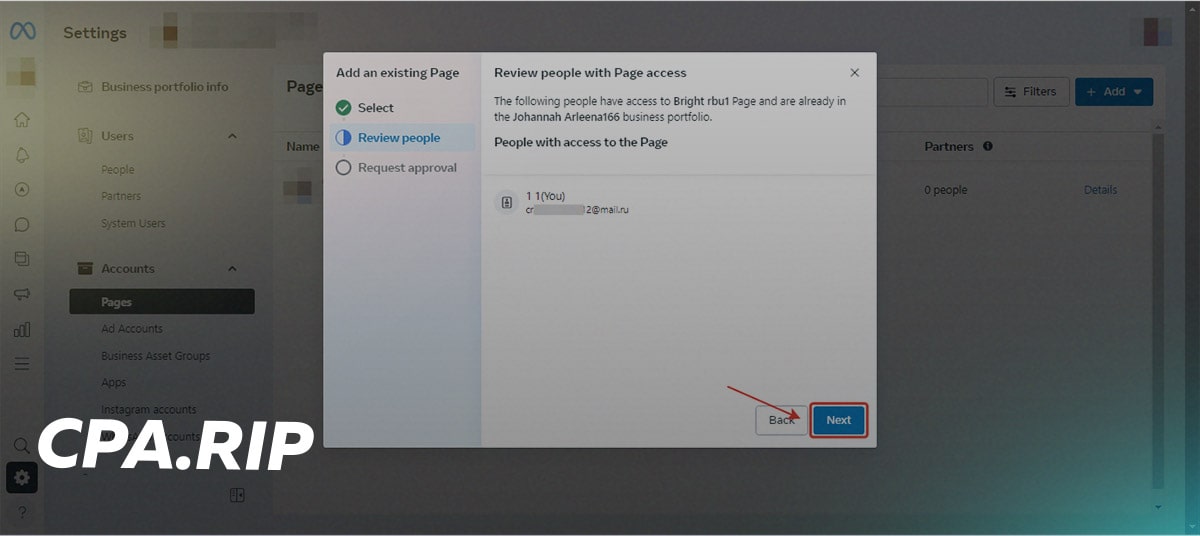
Task: Collapse the Users section chevron
Action: coord(233,136)
